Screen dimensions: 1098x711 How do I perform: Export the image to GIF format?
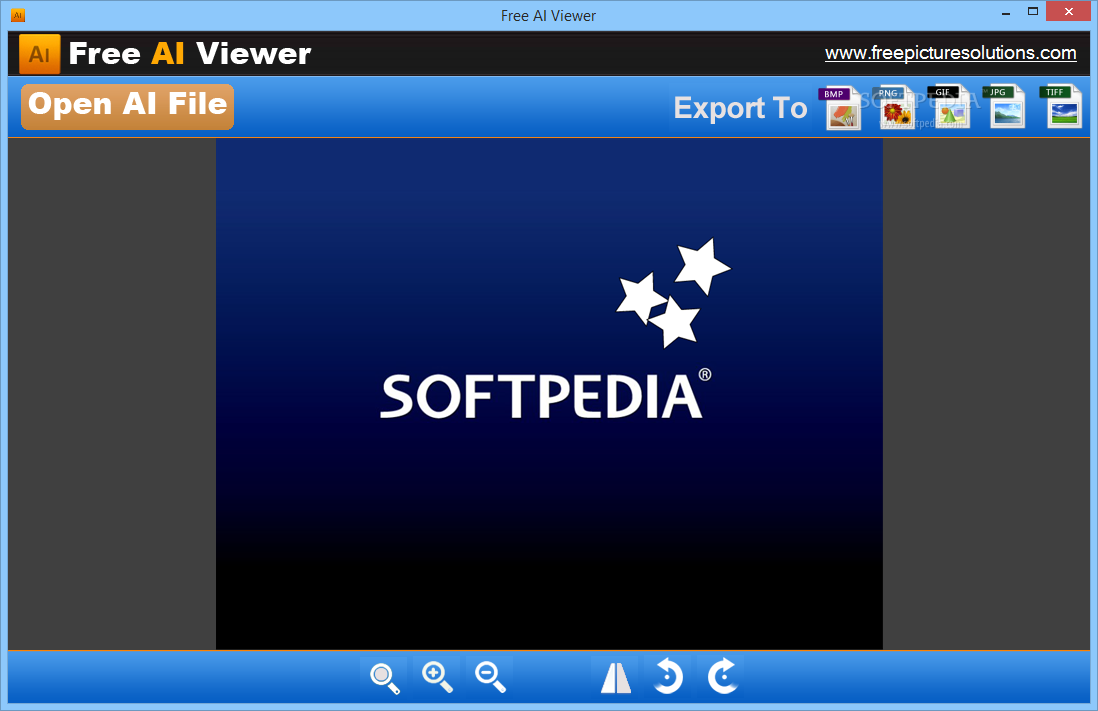tap(950, 107)
